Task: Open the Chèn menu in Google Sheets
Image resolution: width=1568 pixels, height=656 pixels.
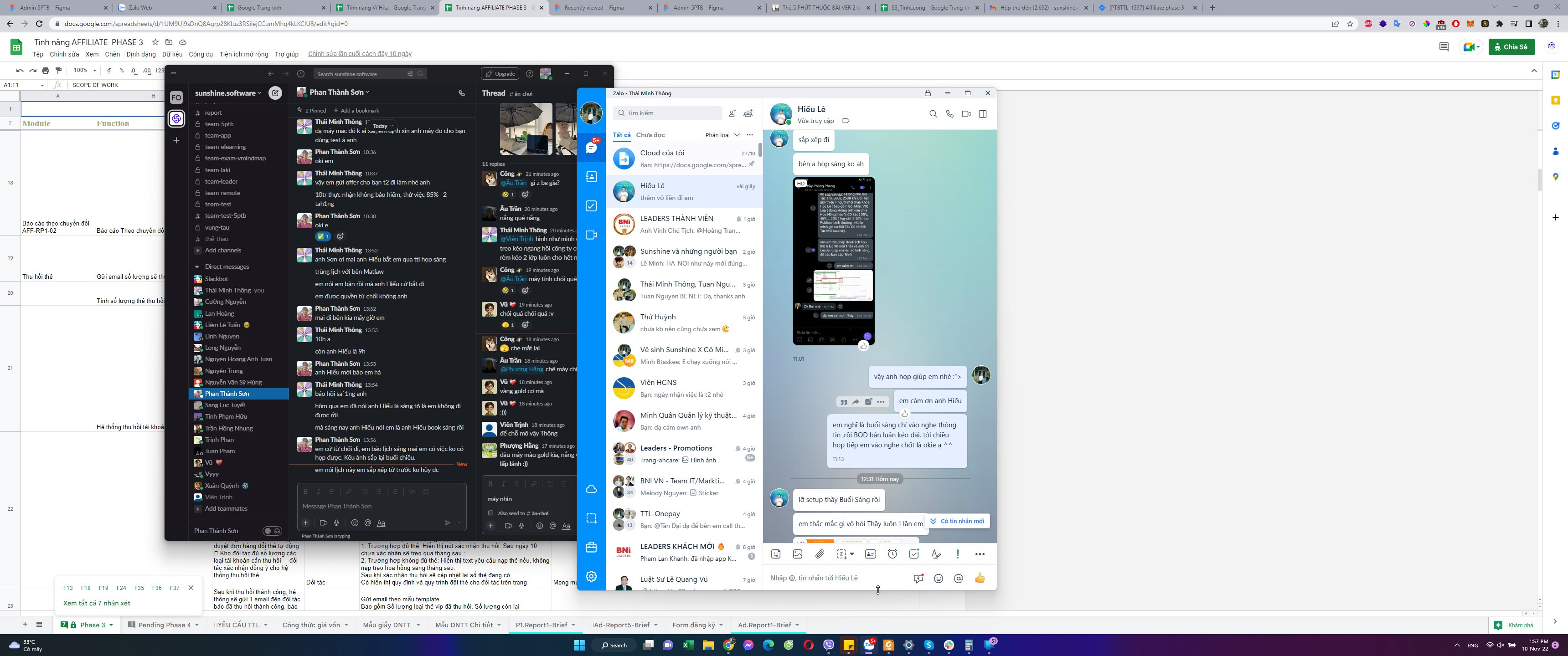Action: [x=113, y=54]
